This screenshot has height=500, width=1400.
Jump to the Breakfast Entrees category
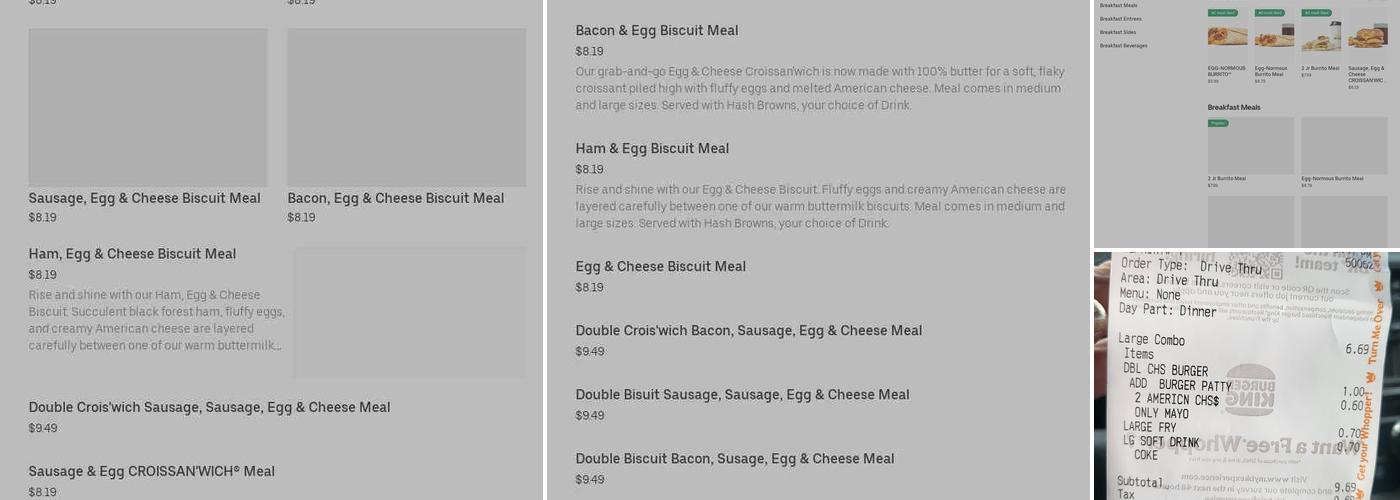pos(1120,19)
